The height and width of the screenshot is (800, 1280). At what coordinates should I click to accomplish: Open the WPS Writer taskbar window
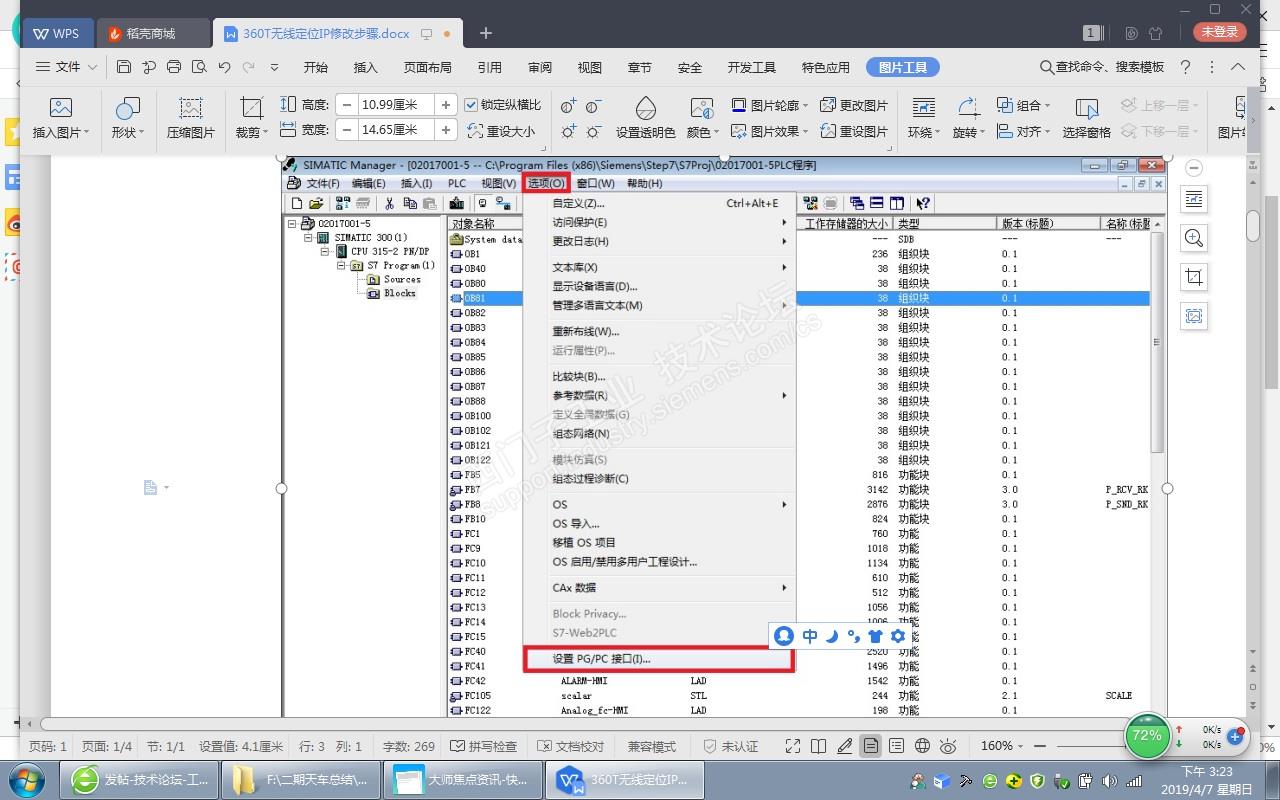(624, 780)
